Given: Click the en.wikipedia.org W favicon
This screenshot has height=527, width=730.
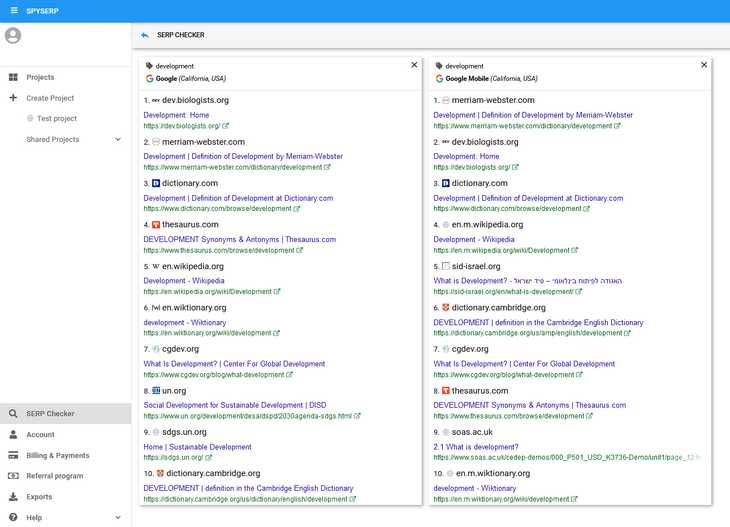Looking at the screenshot, I should [156, 266].
